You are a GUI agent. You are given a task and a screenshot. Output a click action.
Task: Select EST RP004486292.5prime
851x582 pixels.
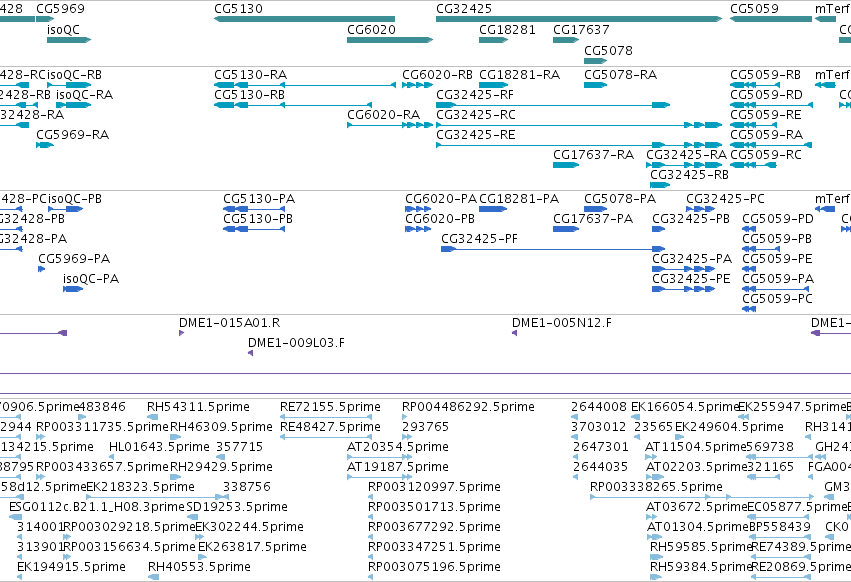tap(404, 417)
